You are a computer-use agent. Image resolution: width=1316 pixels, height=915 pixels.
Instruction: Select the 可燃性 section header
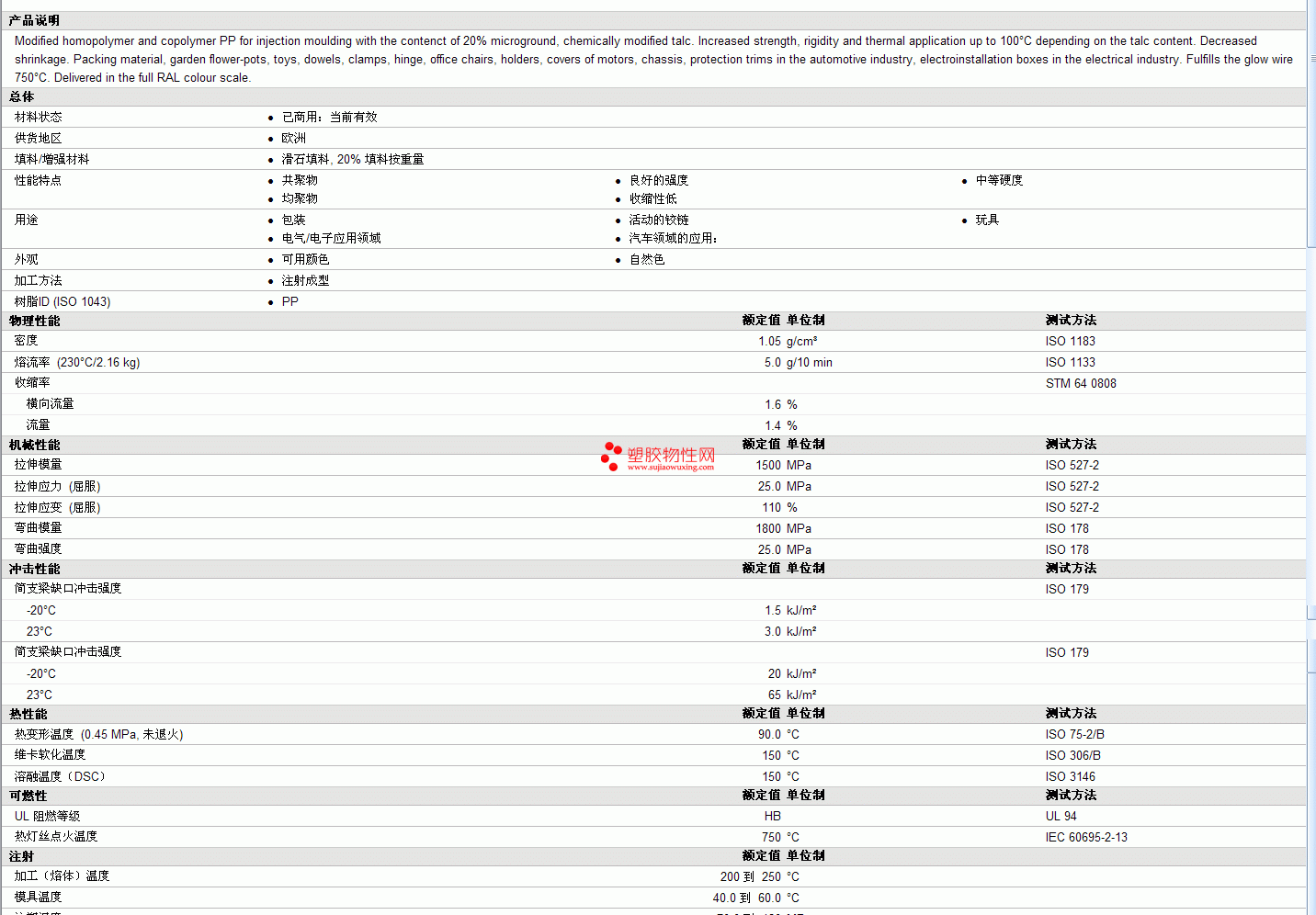tap(28, 796)
